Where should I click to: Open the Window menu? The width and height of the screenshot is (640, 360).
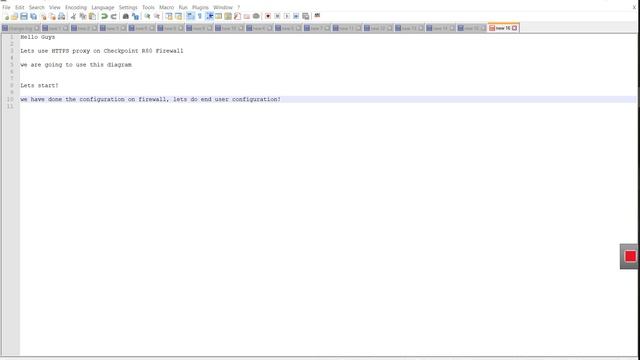pos(223,7)
